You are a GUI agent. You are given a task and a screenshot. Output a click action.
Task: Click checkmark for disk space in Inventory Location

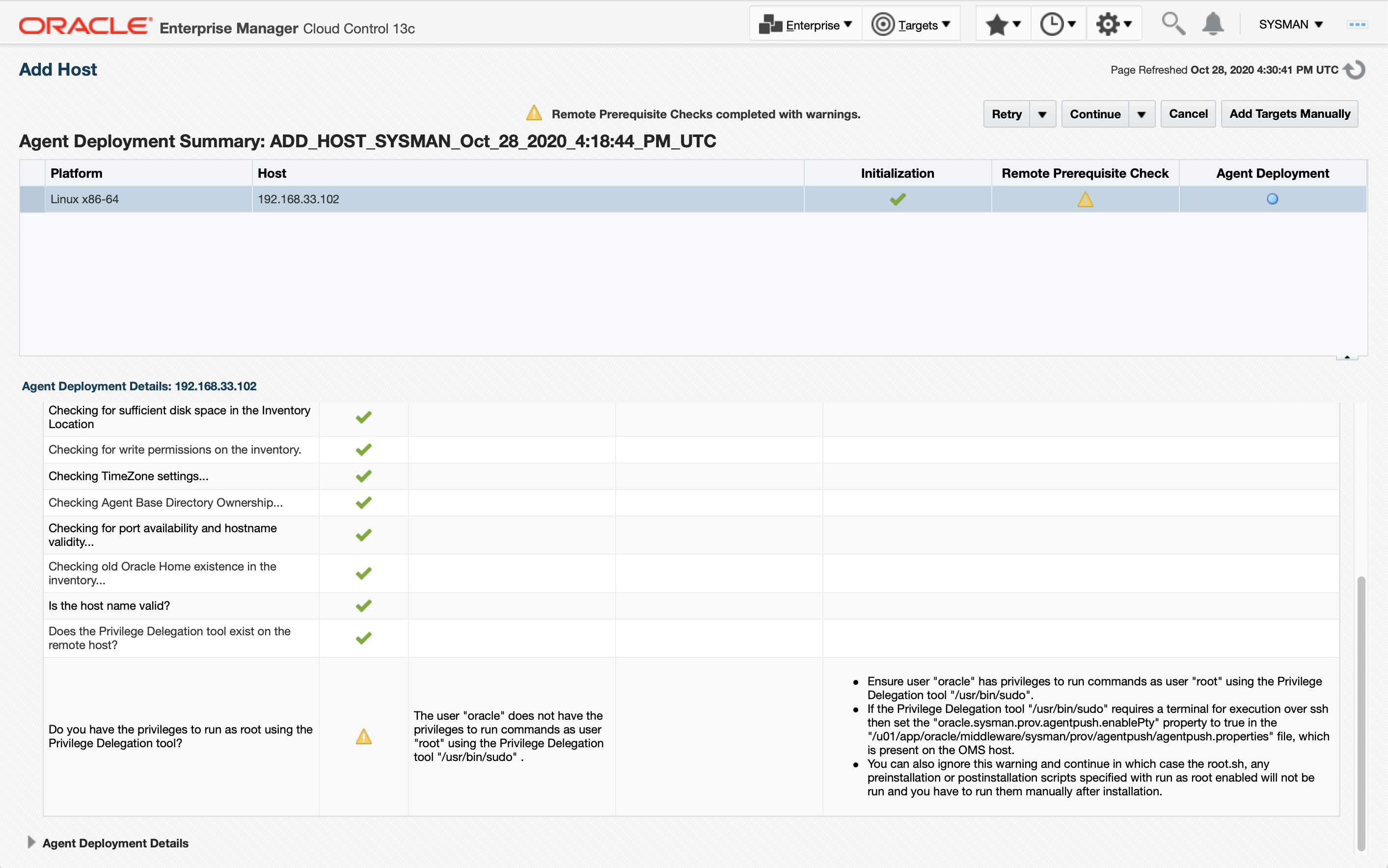pos(363,417)
